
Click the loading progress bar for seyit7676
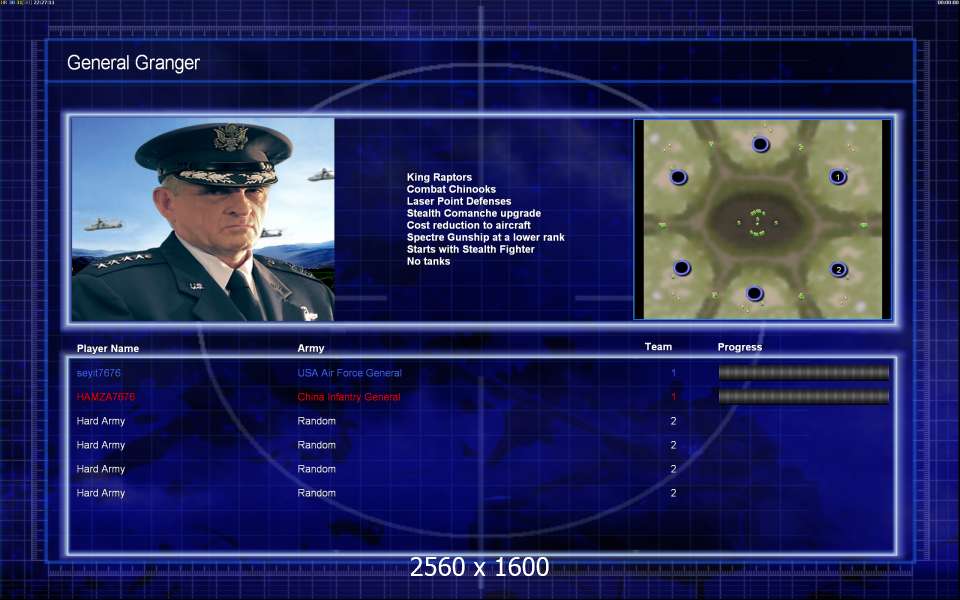[x=803, y=372]
